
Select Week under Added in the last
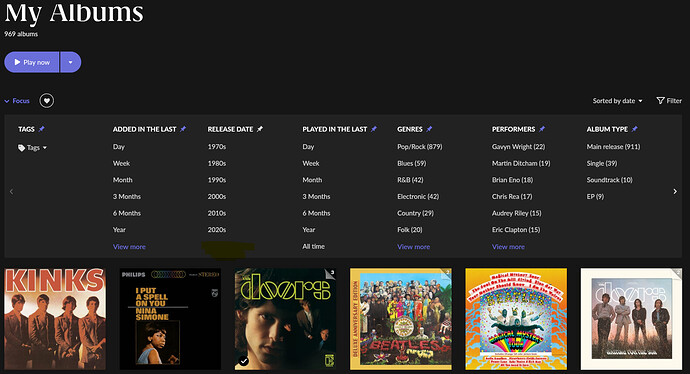click(121, 163)
